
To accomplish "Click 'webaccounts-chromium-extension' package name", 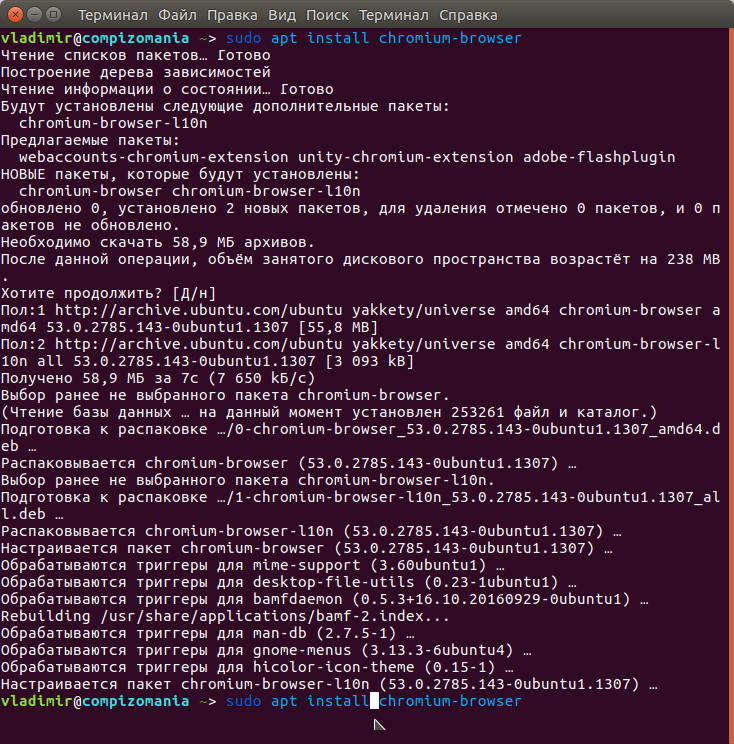I will point(154,157).
